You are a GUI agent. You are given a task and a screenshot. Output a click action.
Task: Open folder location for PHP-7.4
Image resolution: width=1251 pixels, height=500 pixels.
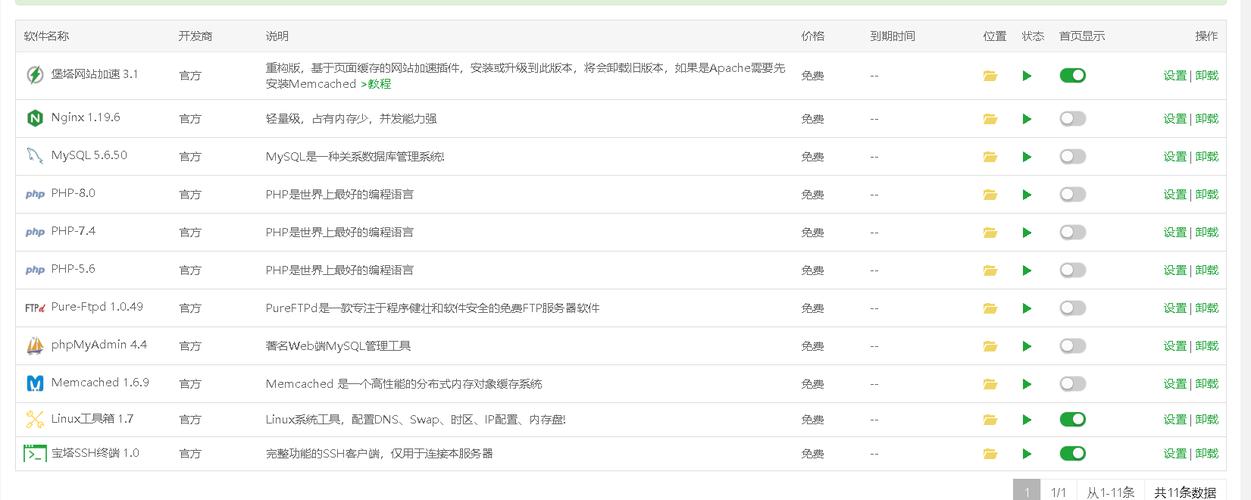pyautogui.click(x=990, y=233)
